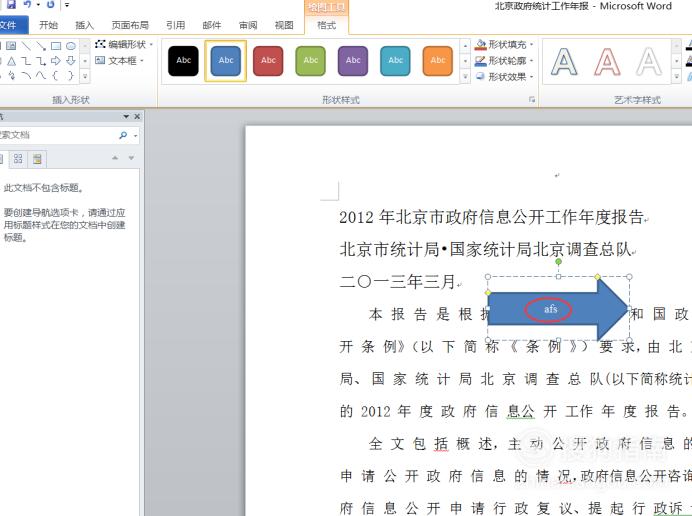Select the elbow connector shape
692x516 pixels.
pos(26,61)
